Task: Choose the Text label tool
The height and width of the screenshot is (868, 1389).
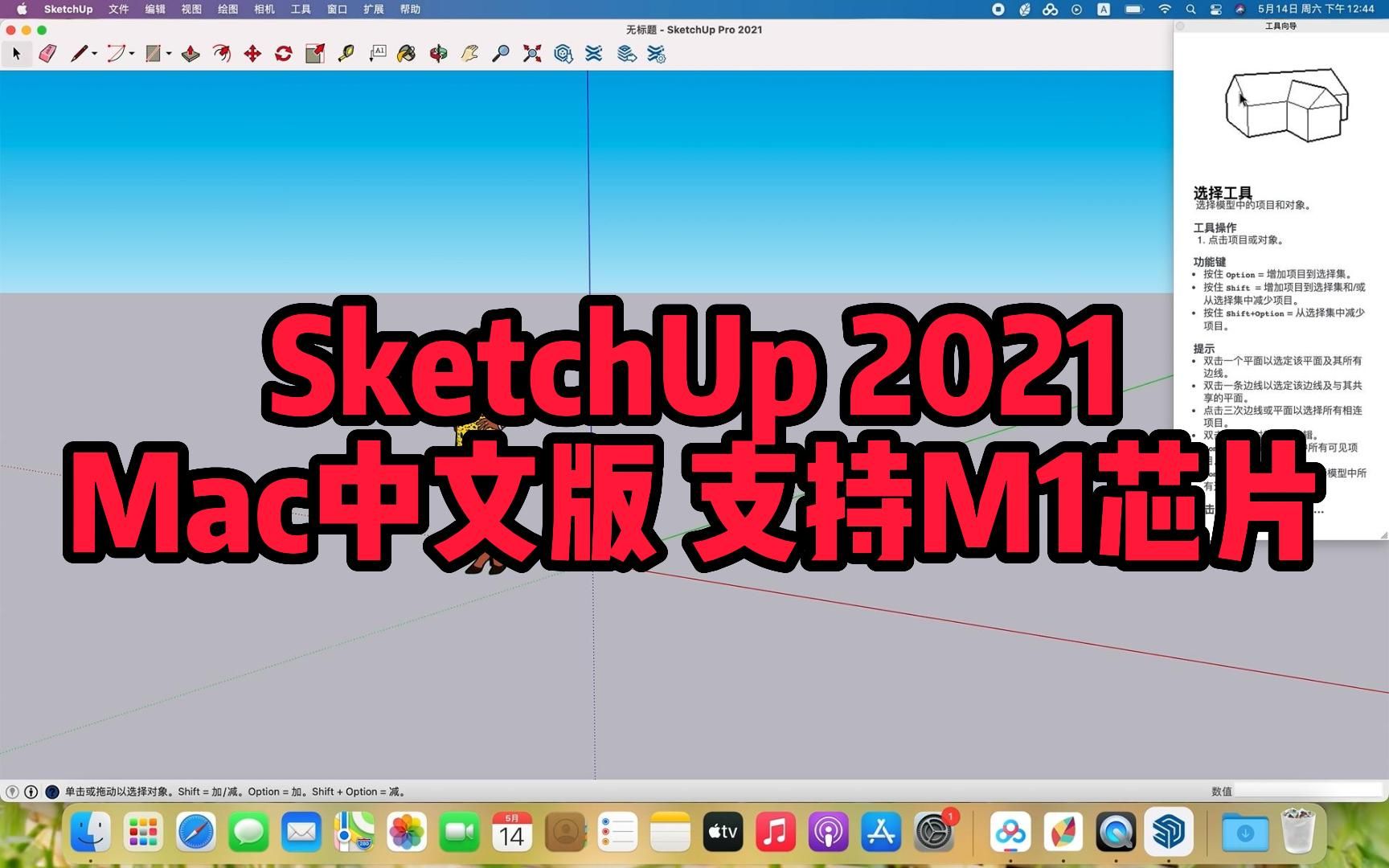Action: [378, 54]
